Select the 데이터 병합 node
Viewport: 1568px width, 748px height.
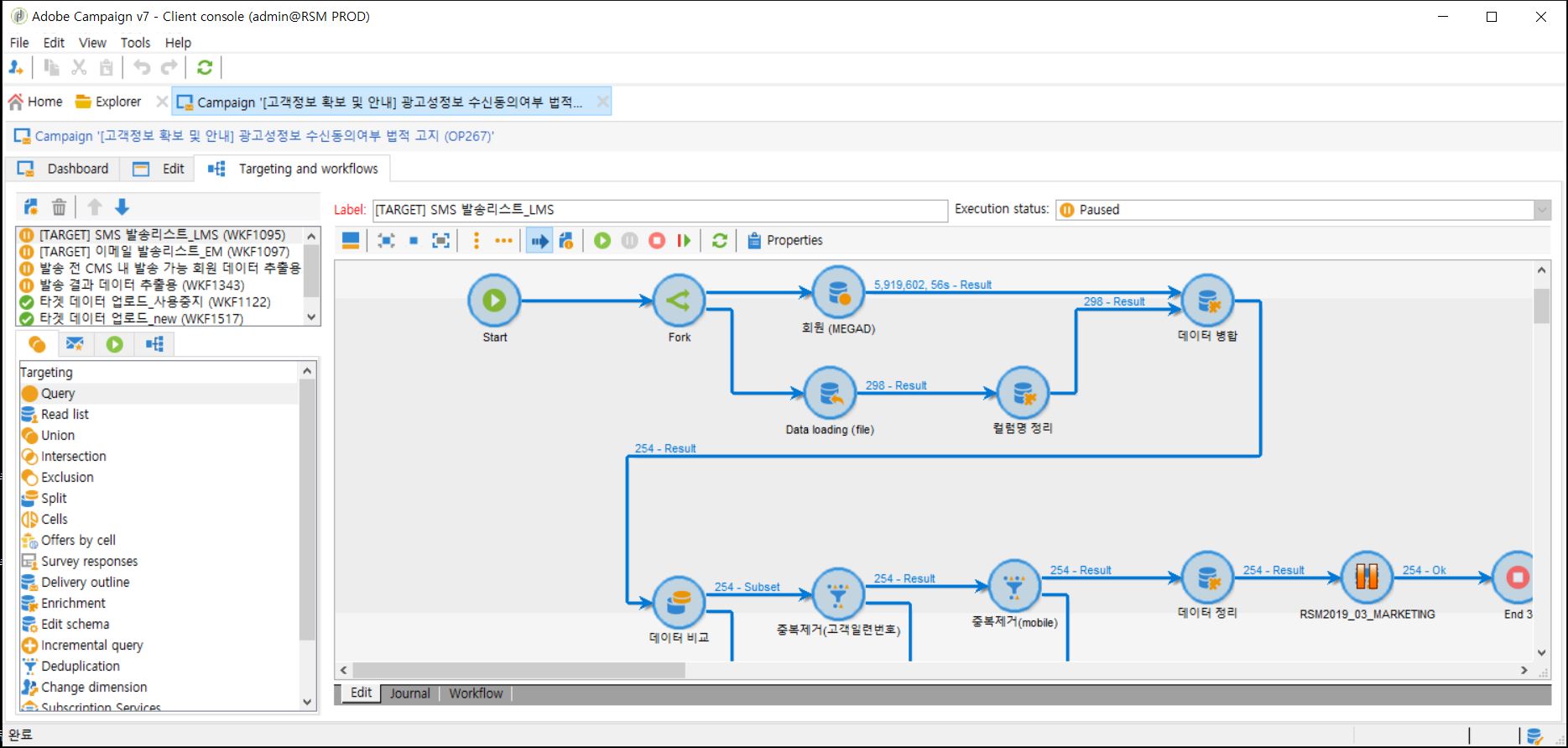[x=1207, y=301]
